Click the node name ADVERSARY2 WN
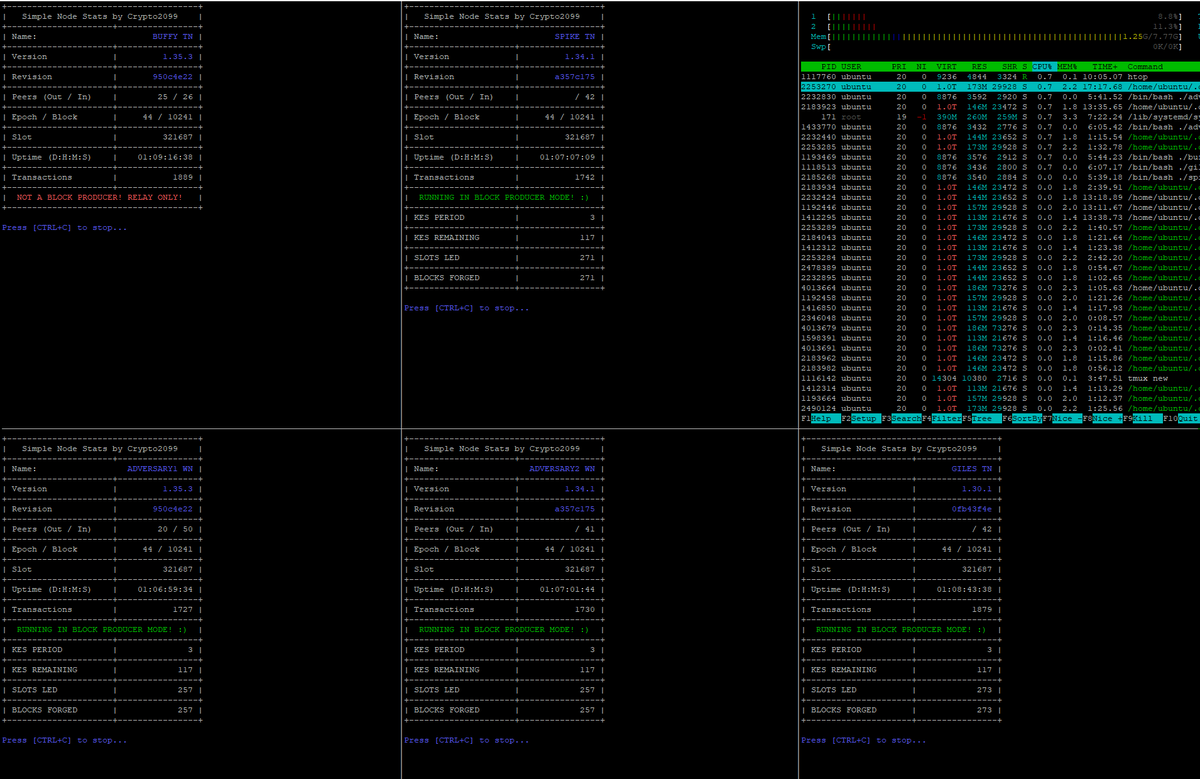Image resolution: width=1200 pixels, height=779 pixels. click(x=563, y=469)
